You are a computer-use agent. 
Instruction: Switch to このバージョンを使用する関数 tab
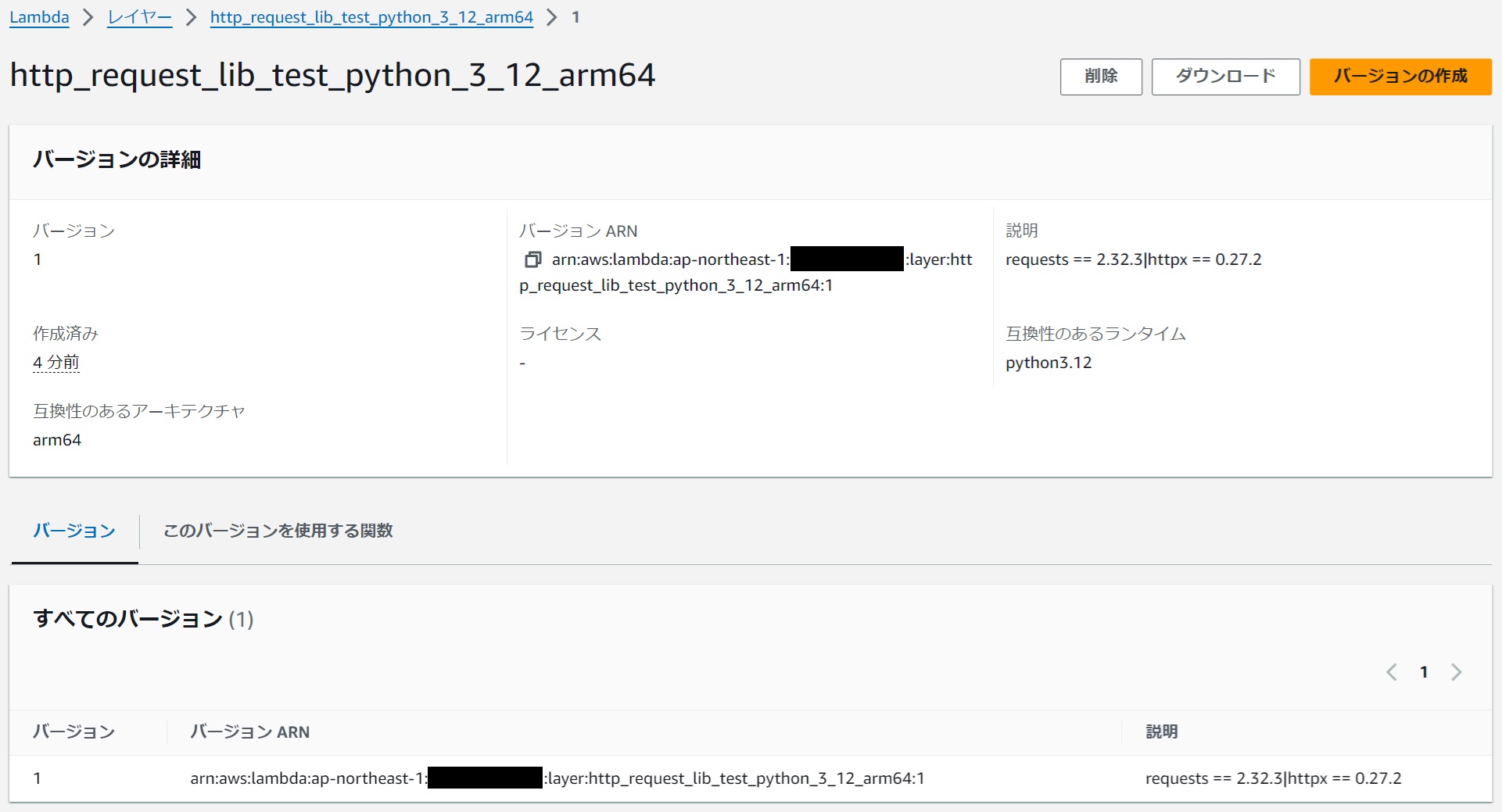278,531
